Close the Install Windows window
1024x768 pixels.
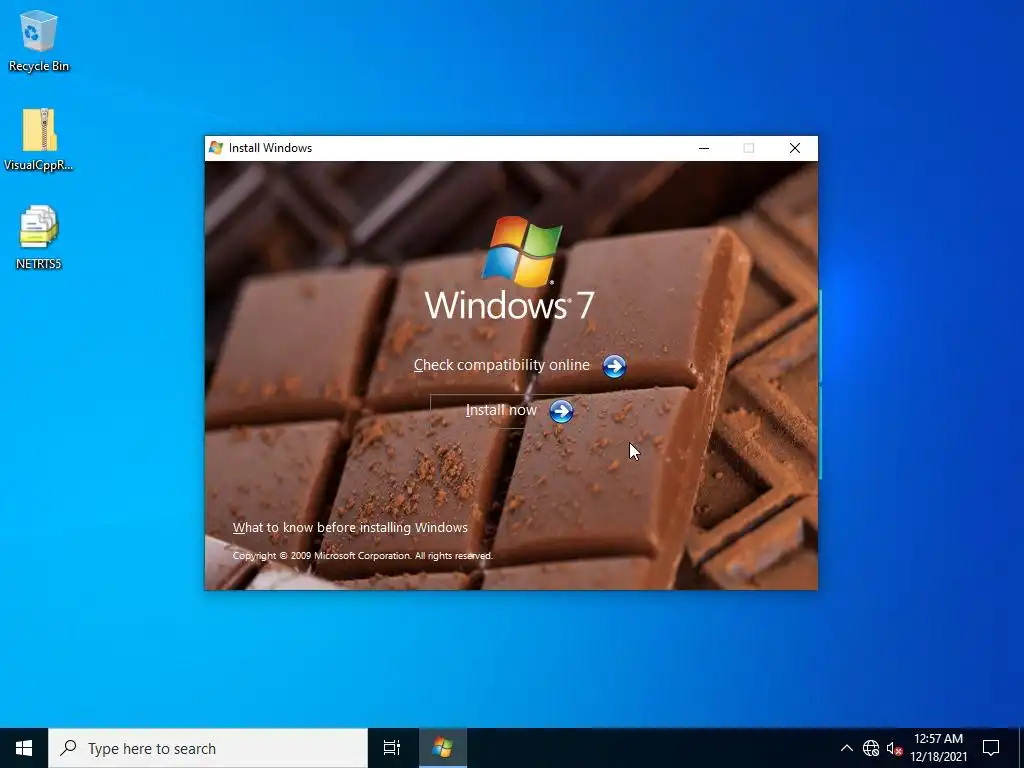point(795,148)
